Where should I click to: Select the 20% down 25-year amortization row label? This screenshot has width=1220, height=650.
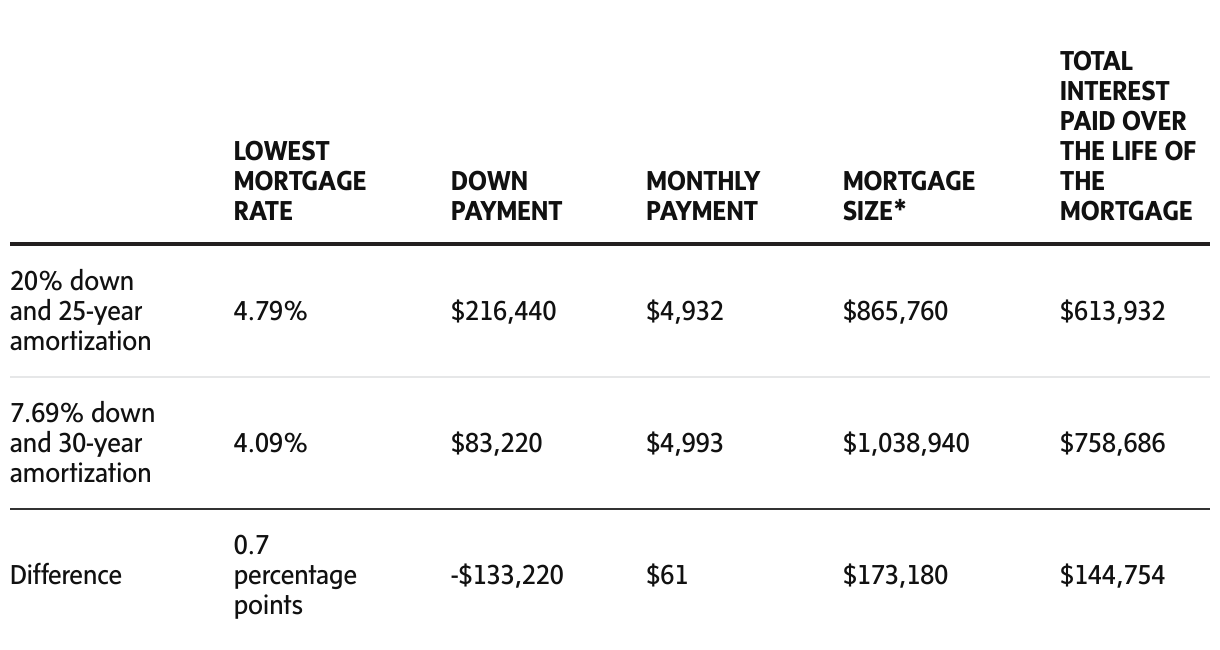[x=80, y=311]
